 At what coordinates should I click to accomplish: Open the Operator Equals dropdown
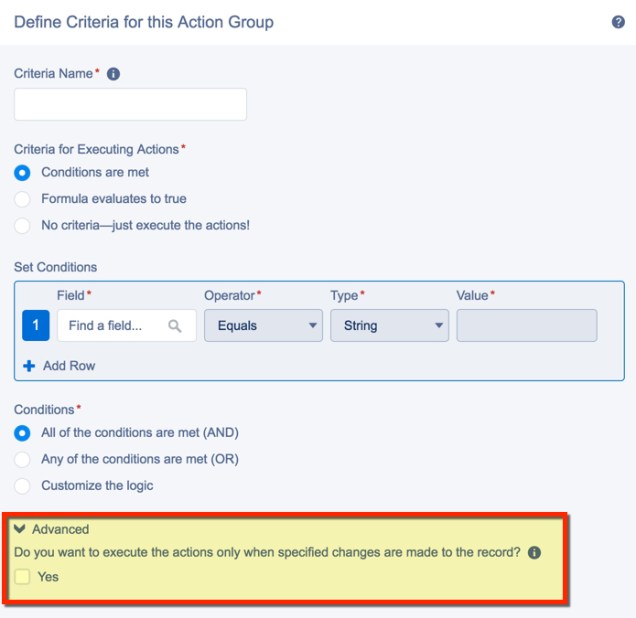pyautogui.click(x=263, y=326)
